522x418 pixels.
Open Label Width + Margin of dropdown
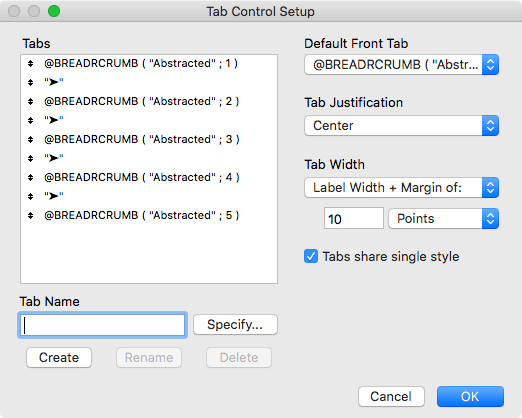(x=401, y=188)
